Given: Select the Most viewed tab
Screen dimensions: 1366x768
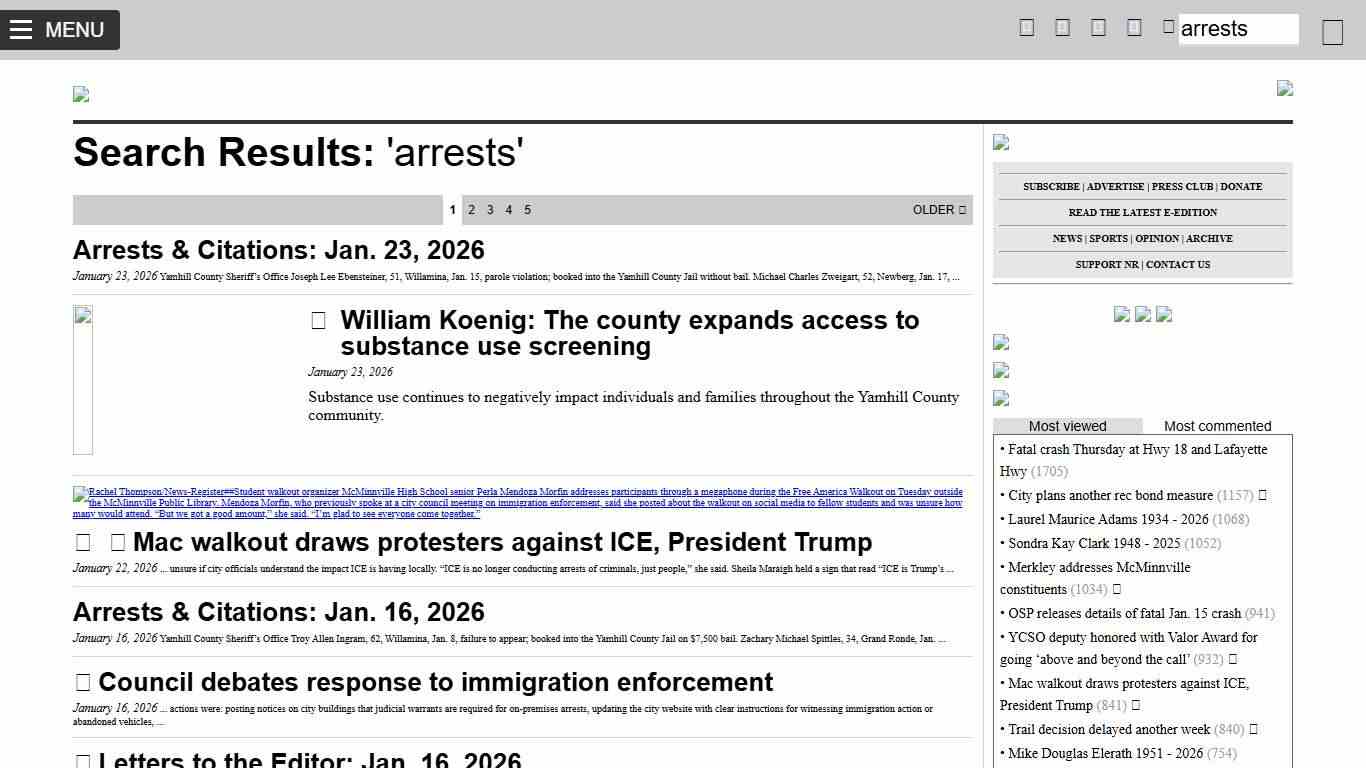Looking at the screenshot, I should [1067, 426].
